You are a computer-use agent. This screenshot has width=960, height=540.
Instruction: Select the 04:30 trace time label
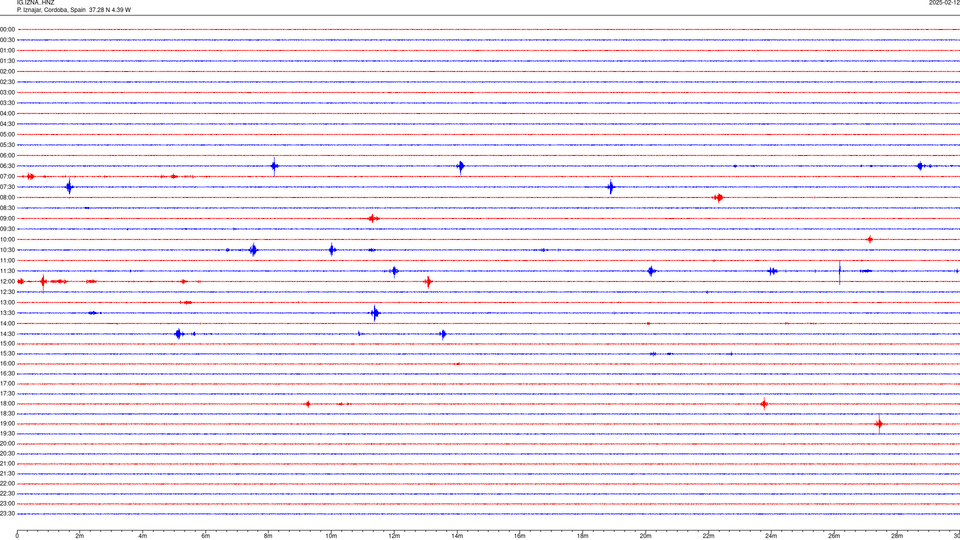[7, 124]
